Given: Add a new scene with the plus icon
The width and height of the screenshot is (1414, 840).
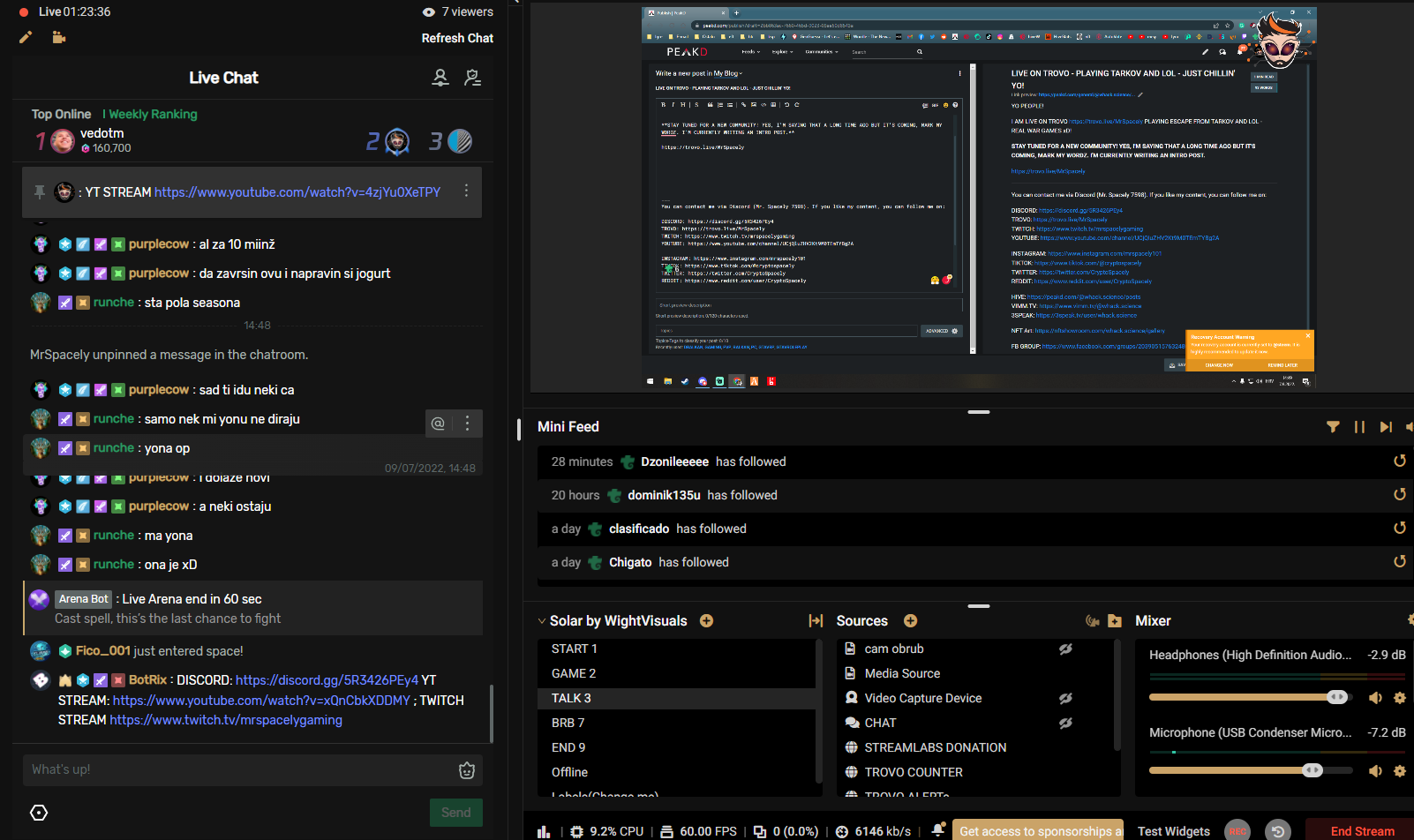Looking at the screenshot, I should pyautogui.click(x=706, y=621).
